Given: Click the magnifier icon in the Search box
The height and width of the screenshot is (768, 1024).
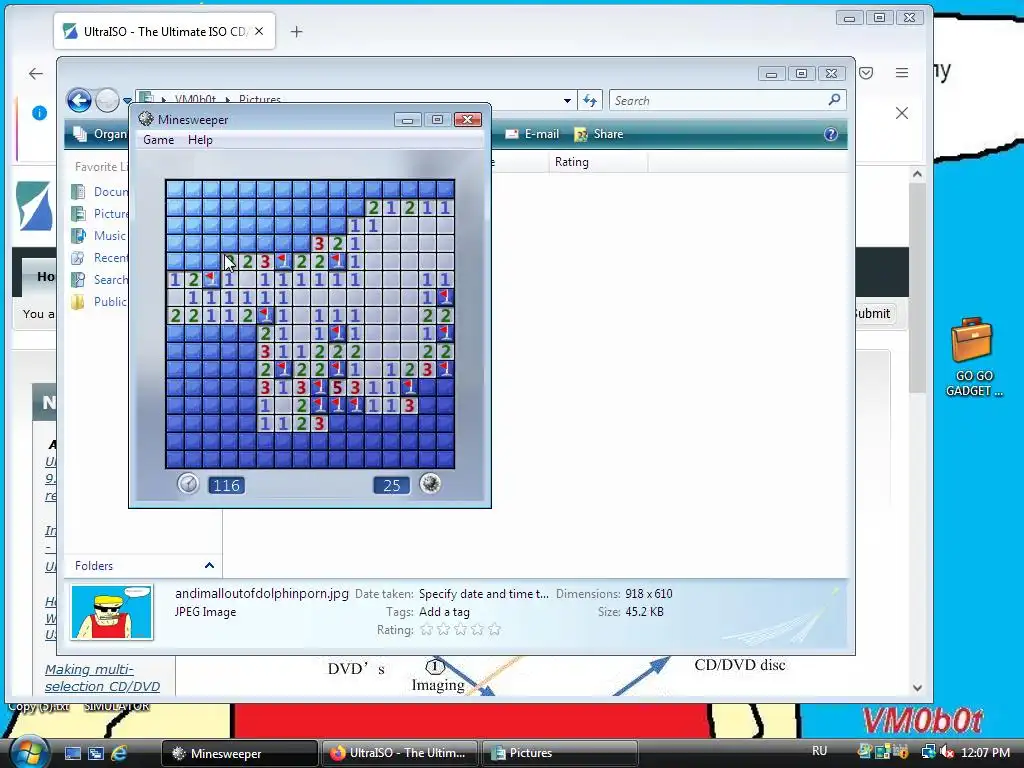Looking at the screenshot, I should (x=834, y=100).
